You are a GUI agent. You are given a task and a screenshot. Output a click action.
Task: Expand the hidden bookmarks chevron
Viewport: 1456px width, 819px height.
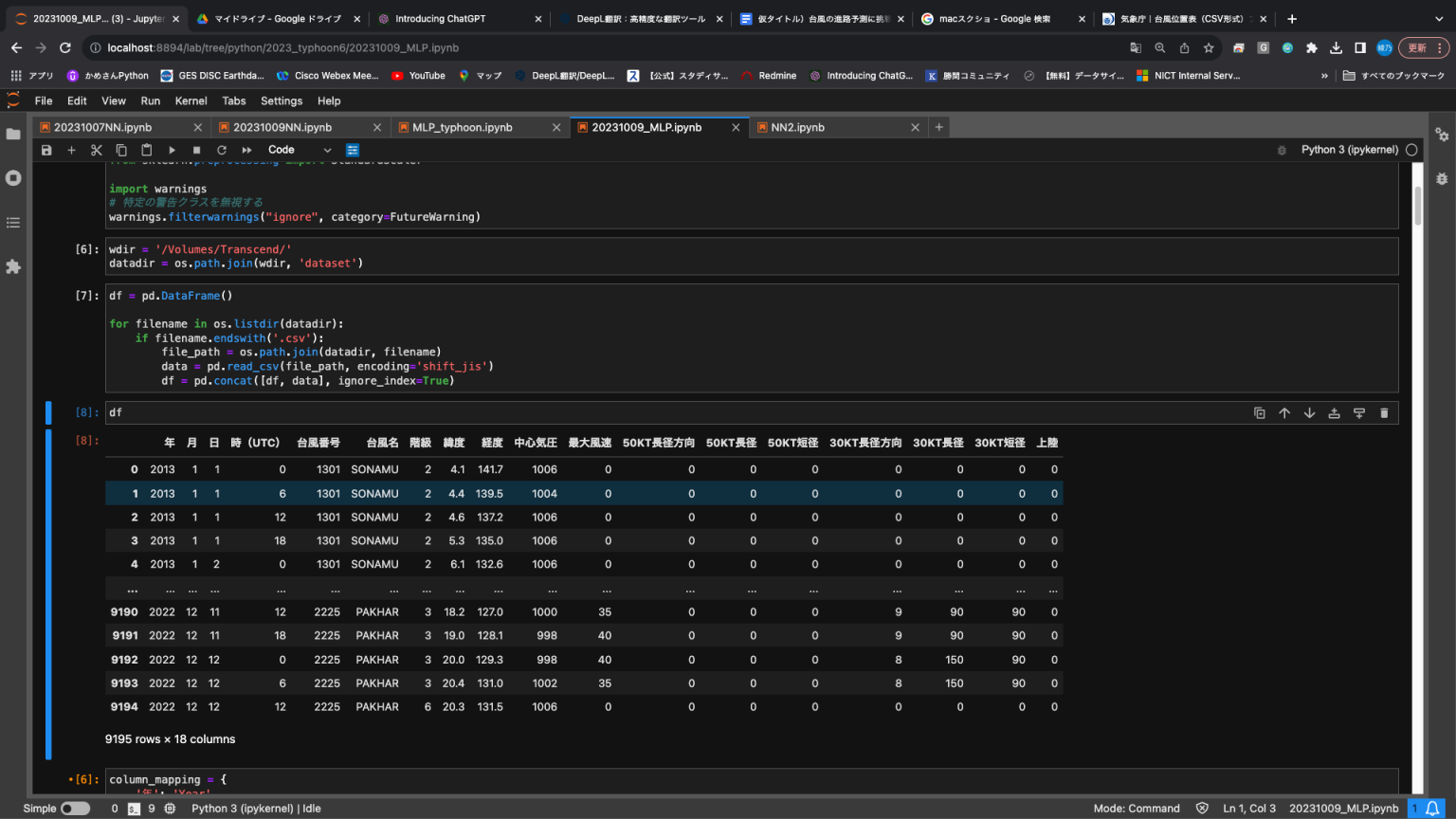click(x=1324, y=76)
